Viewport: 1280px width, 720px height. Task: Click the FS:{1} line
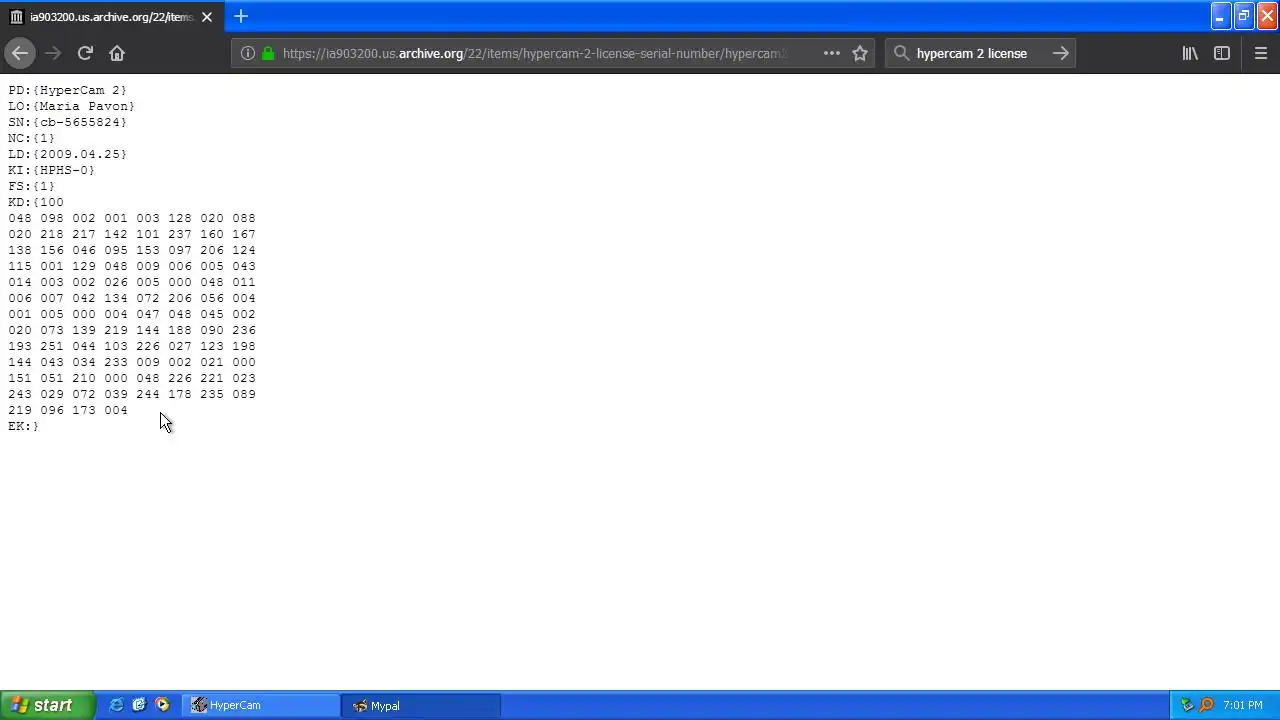pos(32,186)
